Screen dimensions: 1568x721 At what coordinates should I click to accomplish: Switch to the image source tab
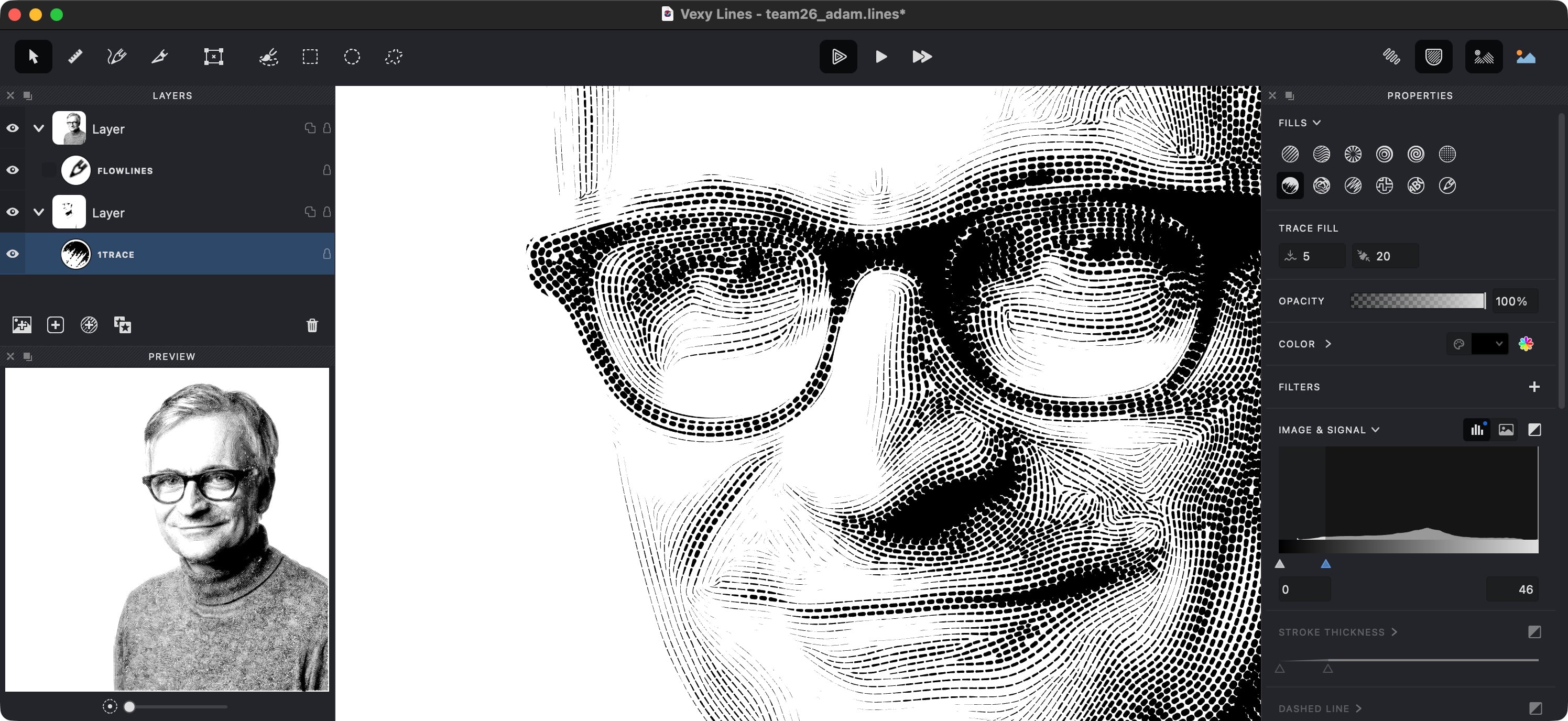1505,430
